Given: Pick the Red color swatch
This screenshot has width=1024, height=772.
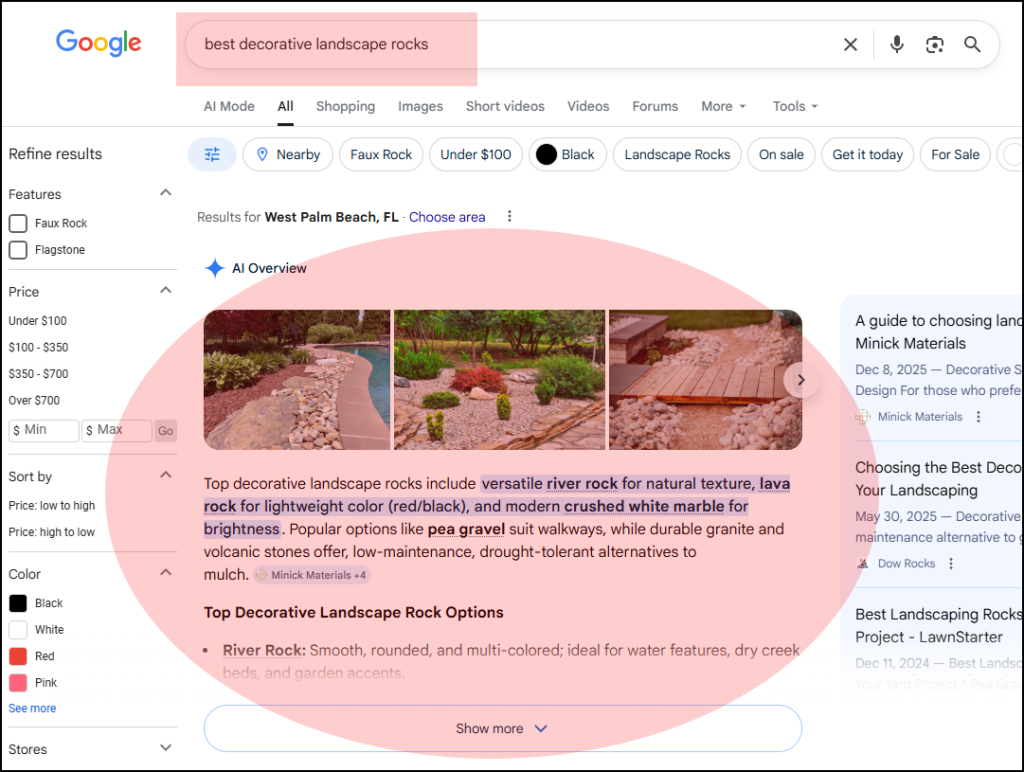Looking at the screenshot, I should (x=16, y=656).
